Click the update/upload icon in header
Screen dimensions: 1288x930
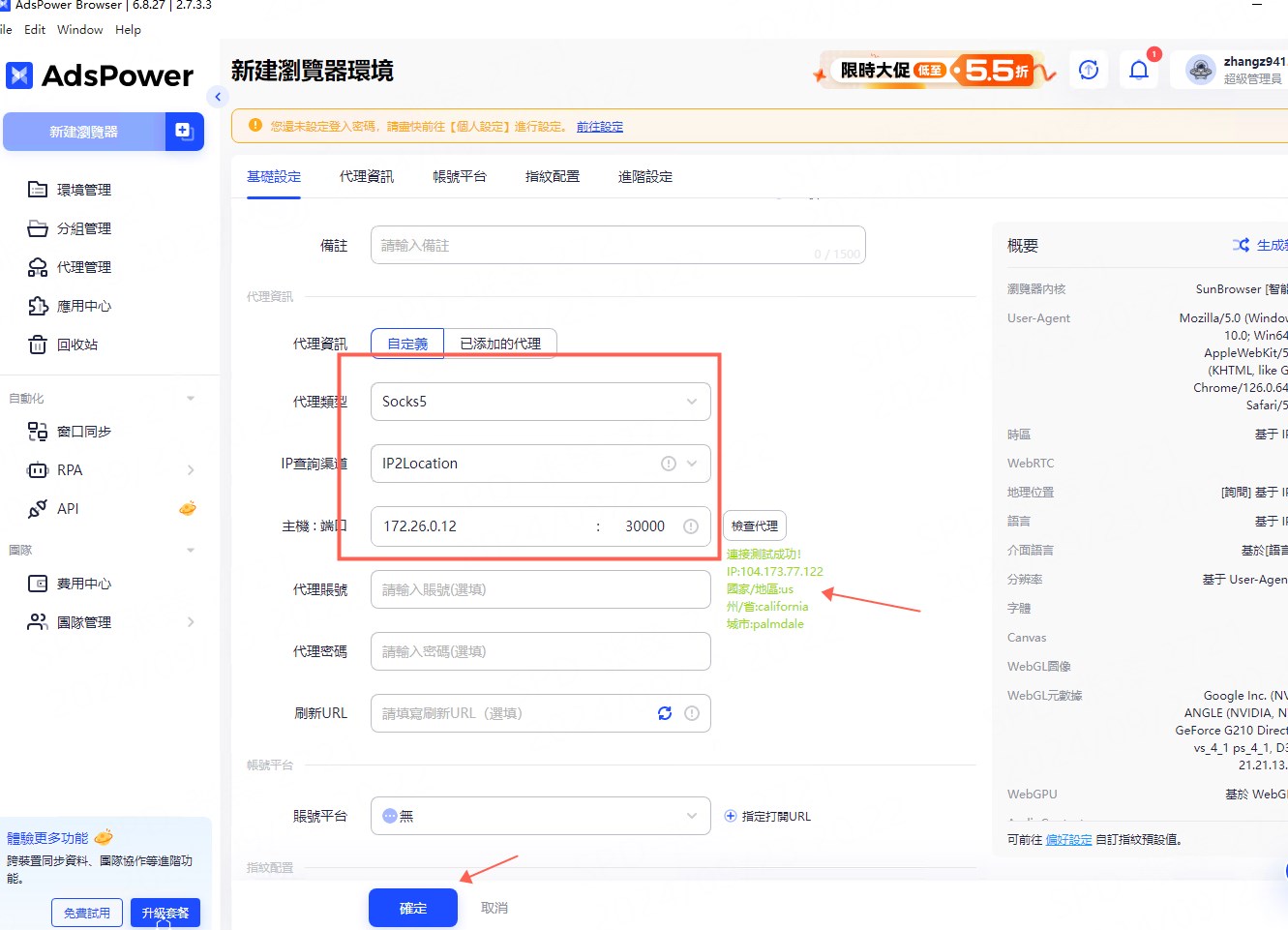point(1089,70)
